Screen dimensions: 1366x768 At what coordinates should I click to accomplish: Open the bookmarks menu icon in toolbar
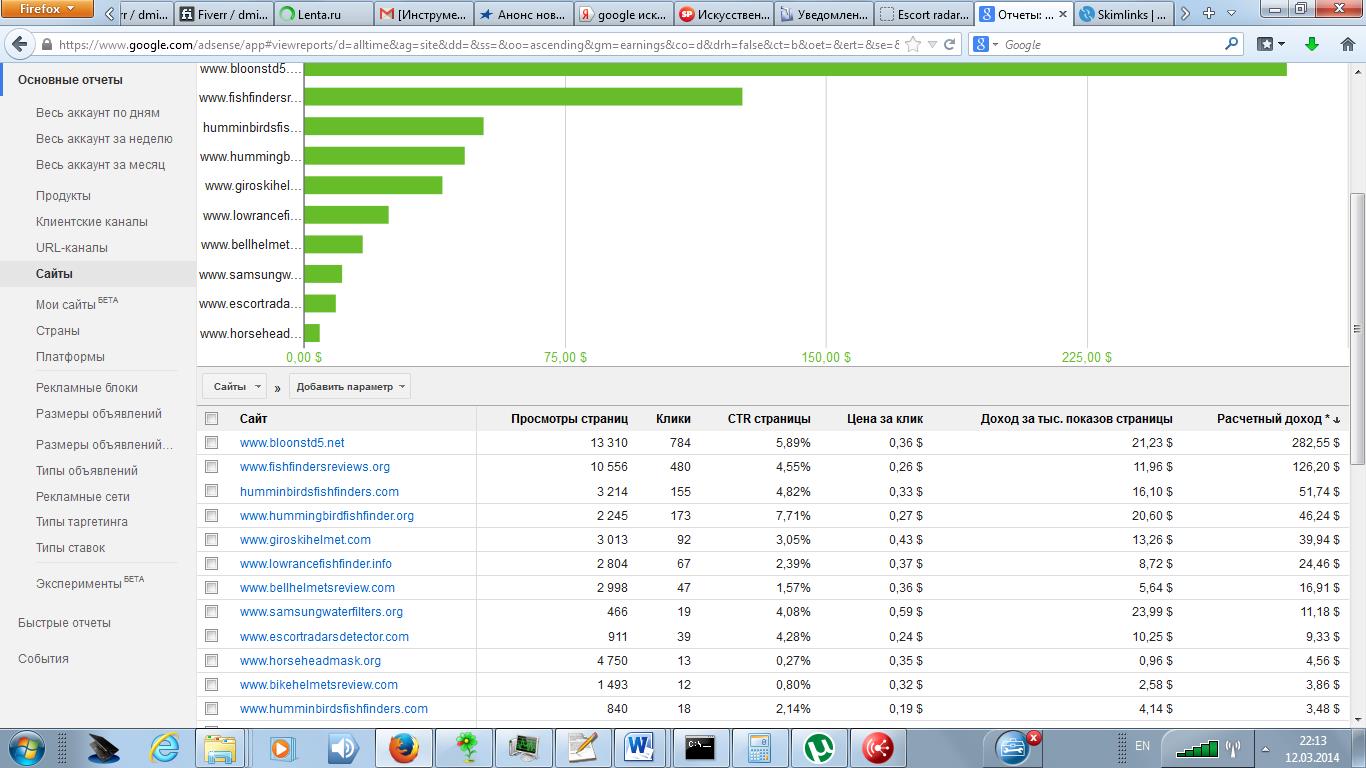[x=1271, y=44]
